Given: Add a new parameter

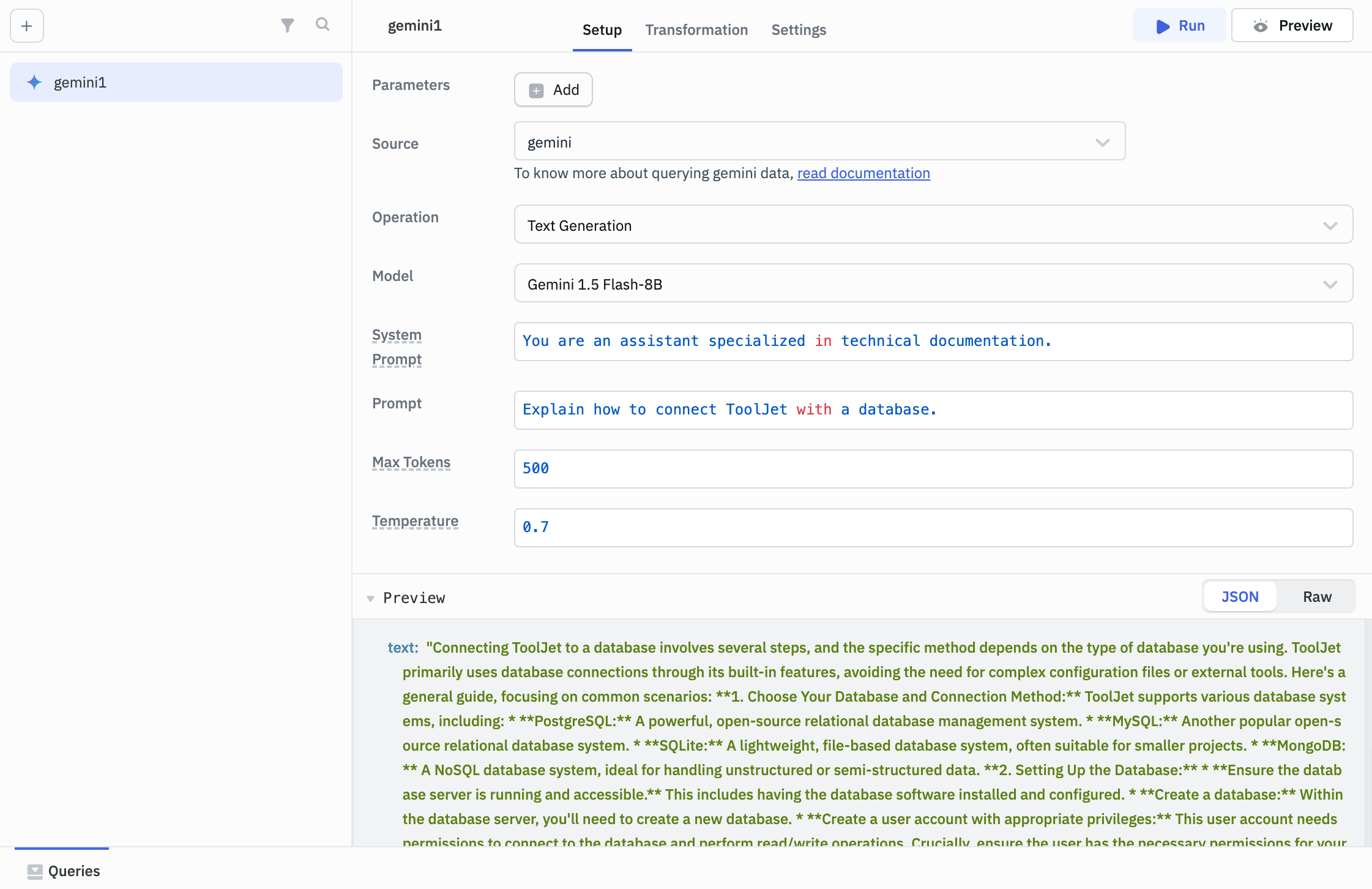Looking at the screenshot, I should [553, 90].
